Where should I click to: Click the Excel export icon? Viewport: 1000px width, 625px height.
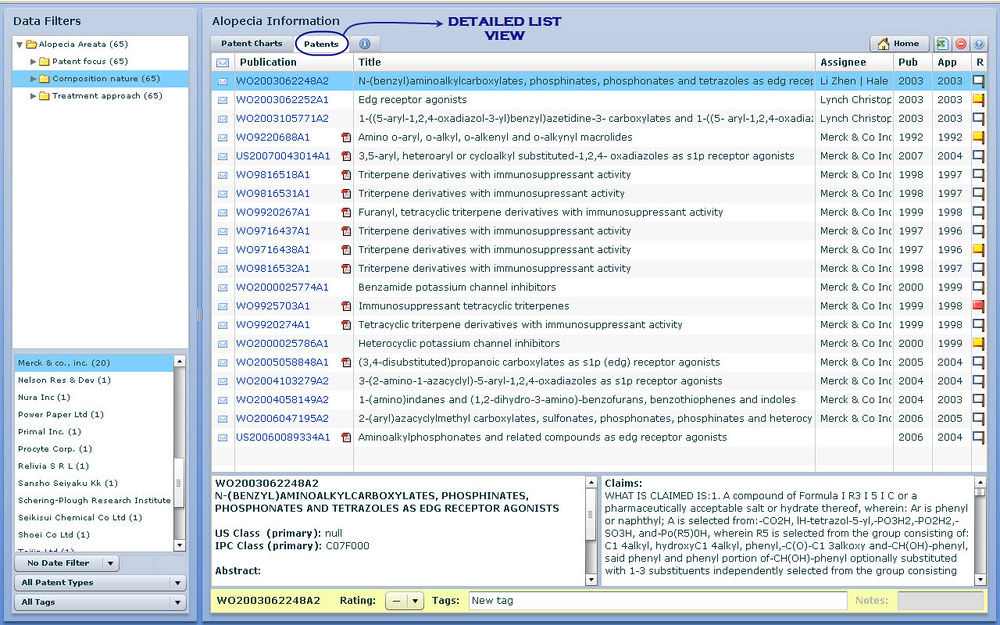pos(942,44)
